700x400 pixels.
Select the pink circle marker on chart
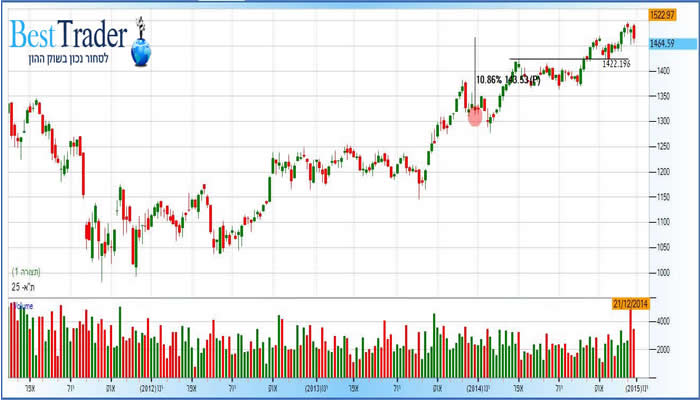[x=476, y=117]
